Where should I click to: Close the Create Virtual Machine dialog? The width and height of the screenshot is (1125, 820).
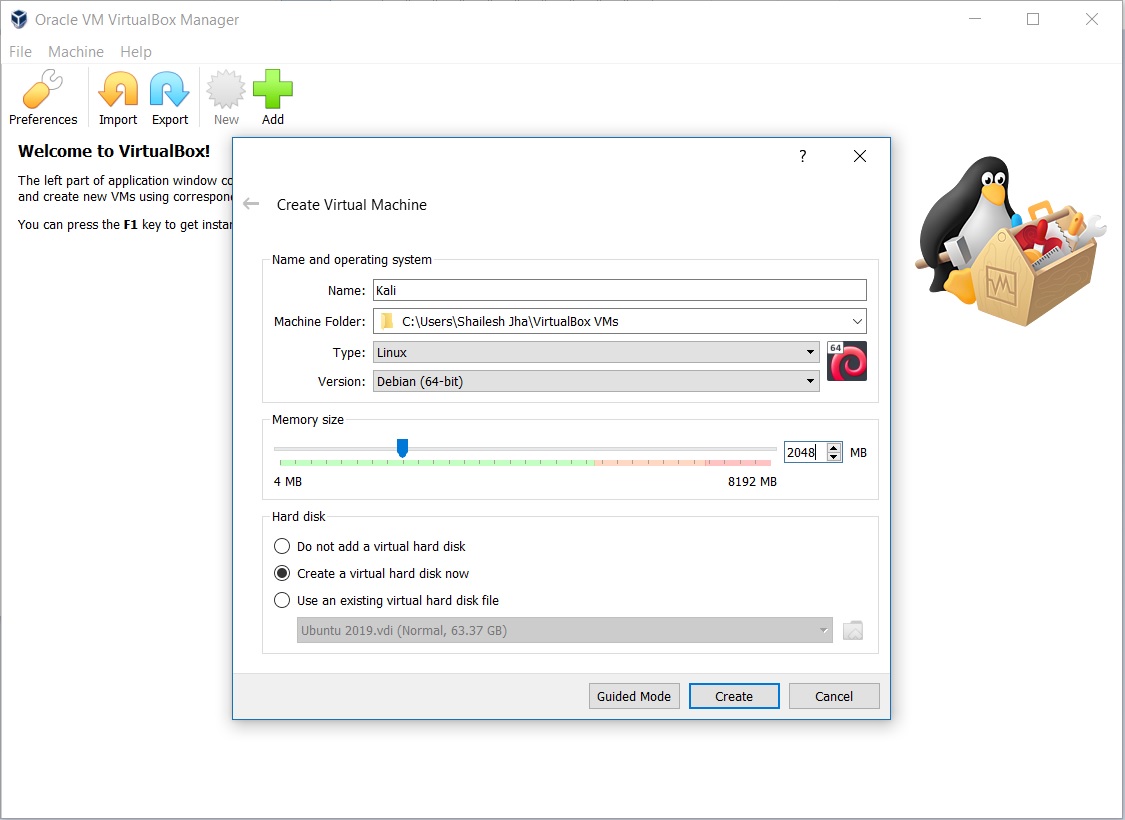pos(860,156)
